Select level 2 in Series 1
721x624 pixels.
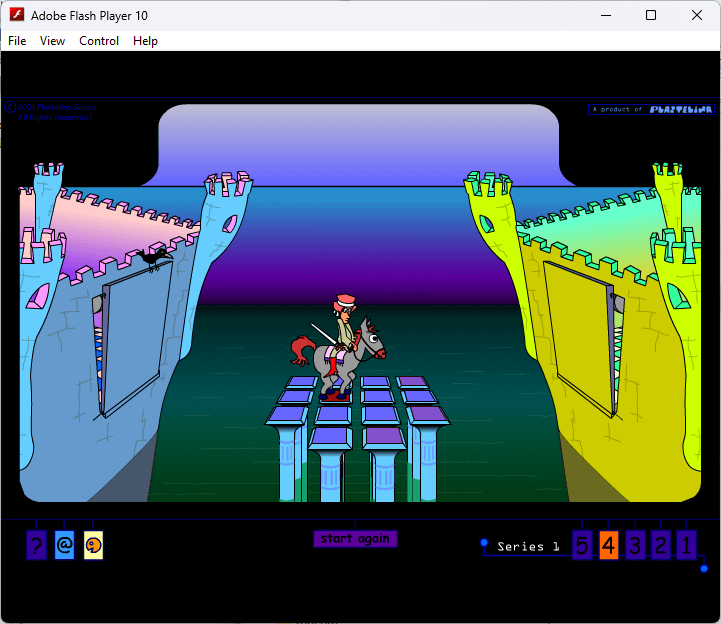661,545
